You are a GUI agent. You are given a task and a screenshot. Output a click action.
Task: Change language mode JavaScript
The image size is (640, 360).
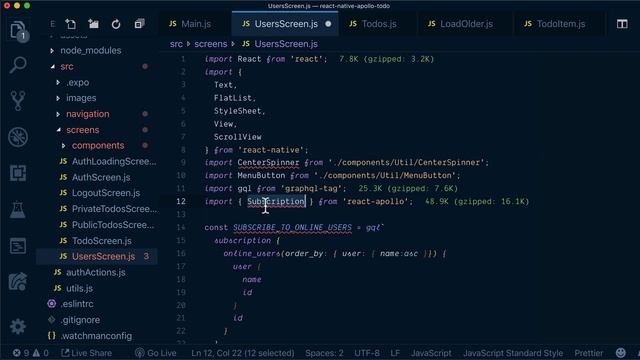coord(431,353)
